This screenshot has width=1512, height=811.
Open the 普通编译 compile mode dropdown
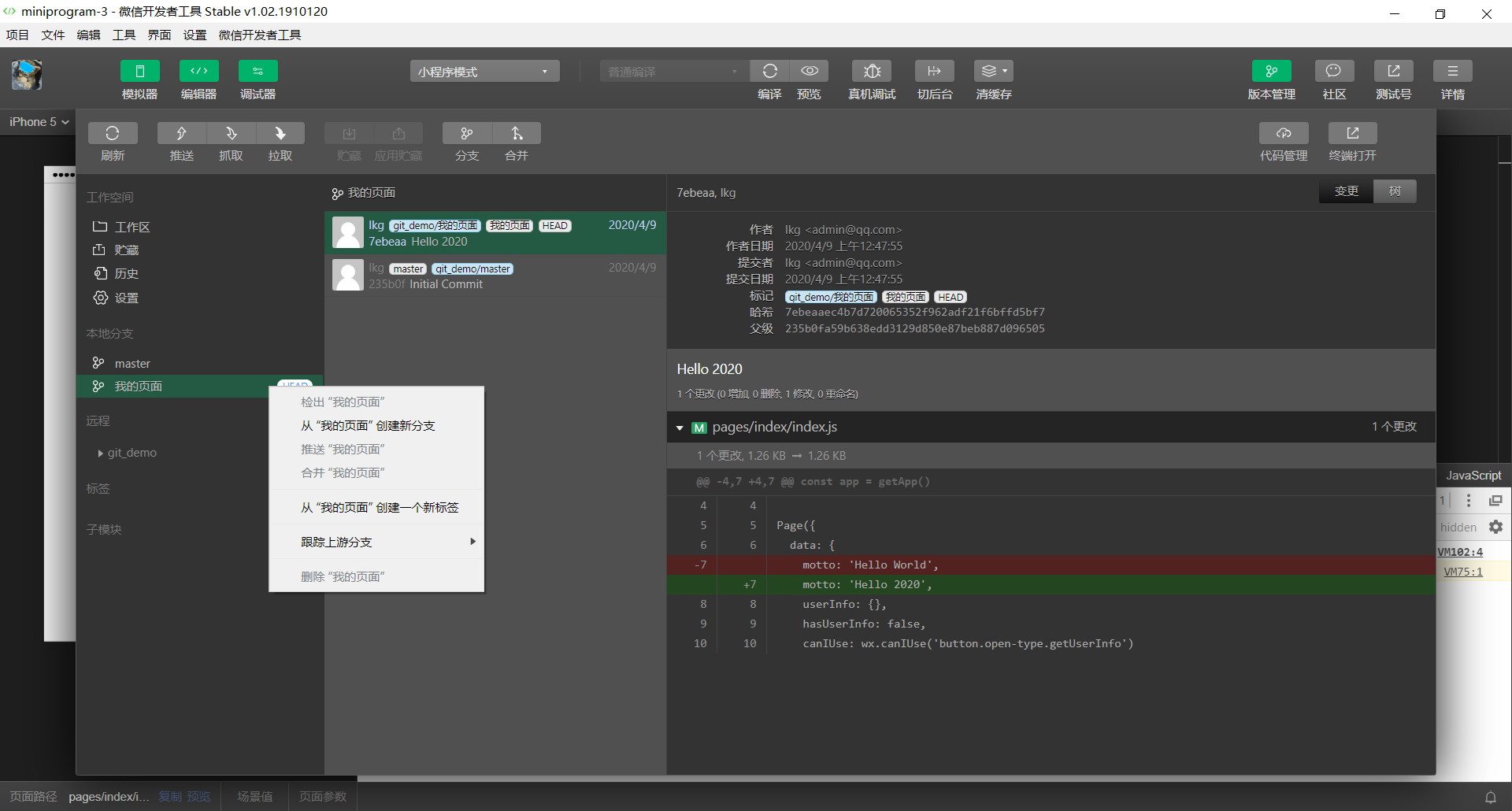(x=674, y=72)
